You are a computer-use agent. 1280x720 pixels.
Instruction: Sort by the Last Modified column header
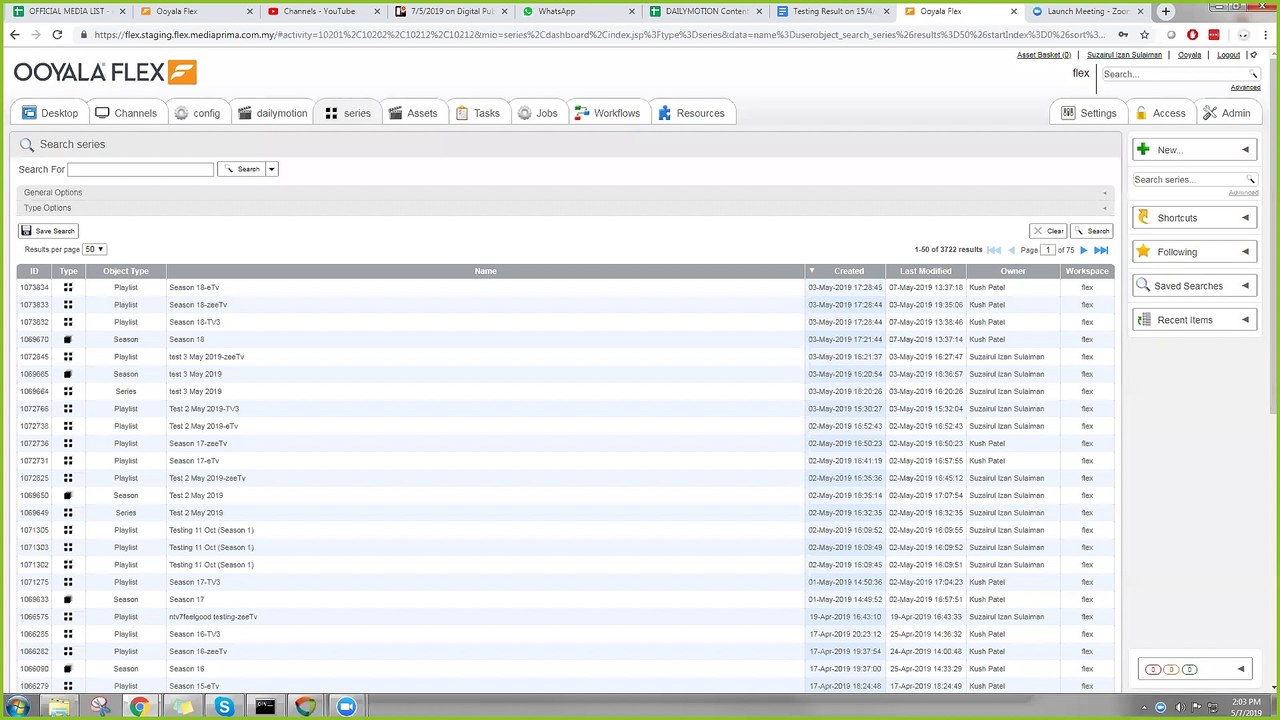point(925,271)
